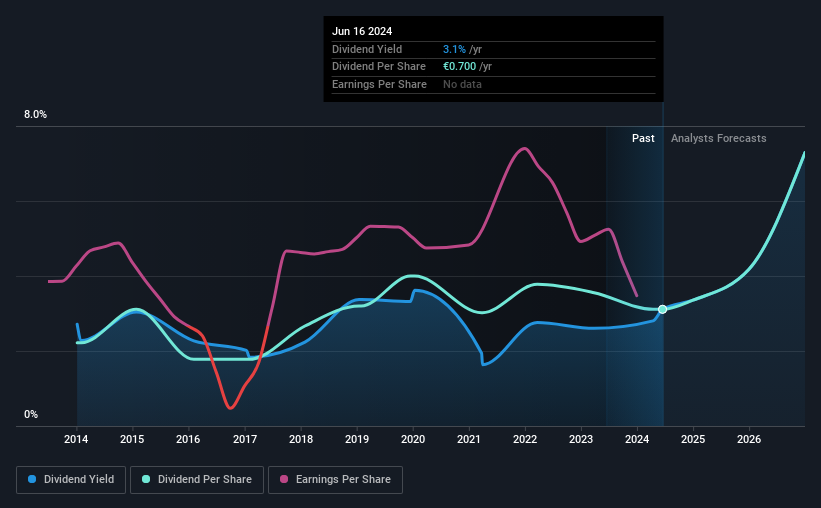This screenshot has height=508, width=821.
Task: Click the Earnings Per Share tooltip row label
Action: click(379, 84)
